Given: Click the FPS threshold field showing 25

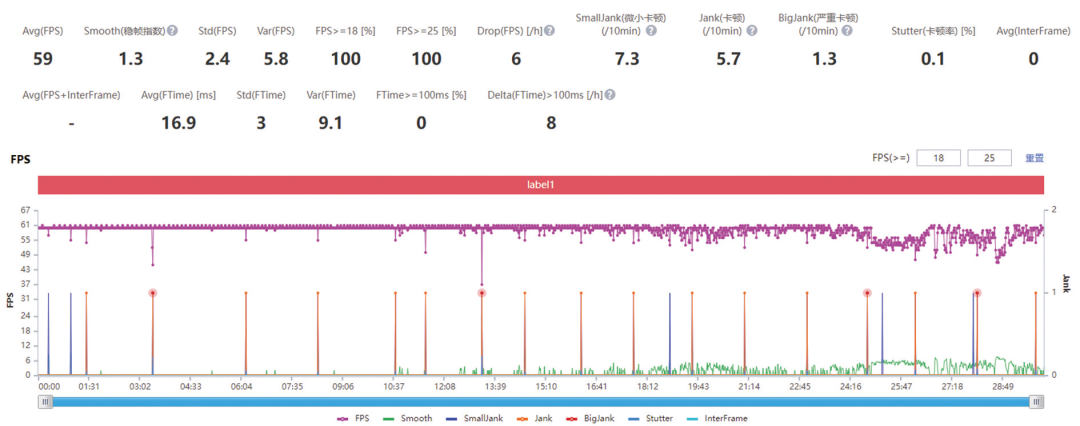Looking at the screenshot, I should (989, 158).
